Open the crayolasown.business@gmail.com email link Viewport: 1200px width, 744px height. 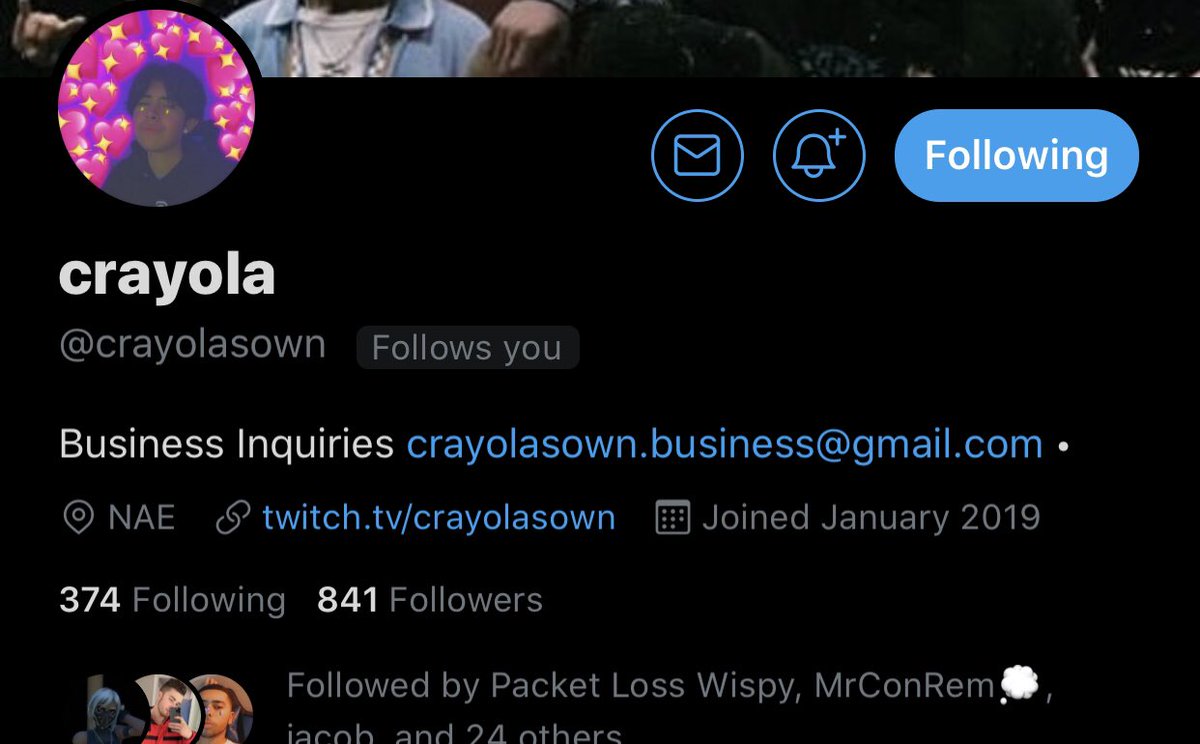click(x=725, y=444)
